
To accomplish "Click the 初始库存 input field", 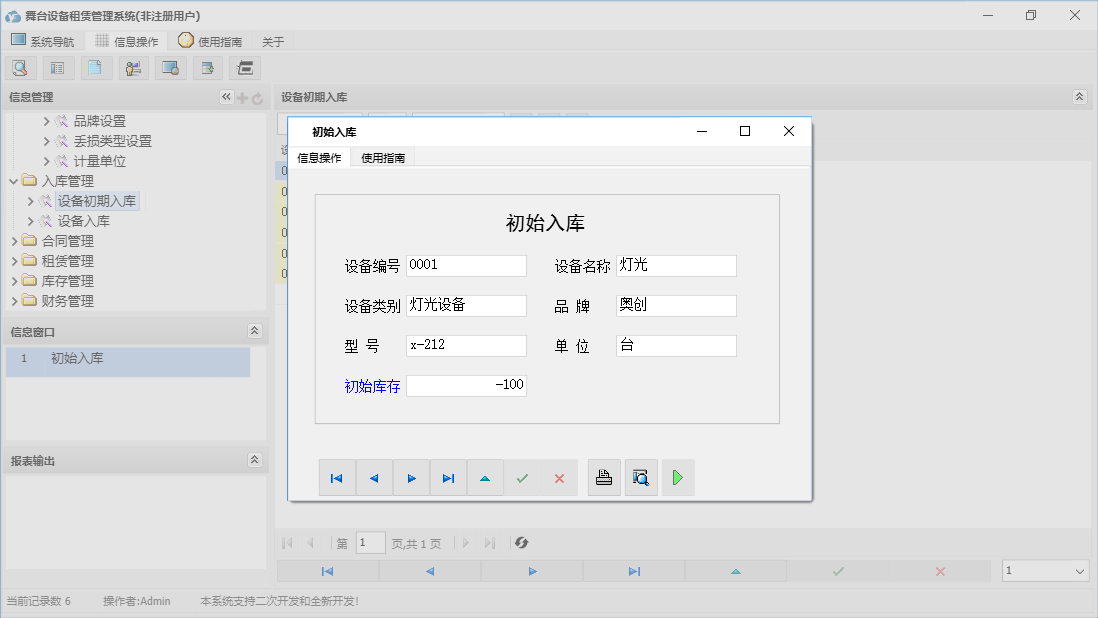I will 466,385.
